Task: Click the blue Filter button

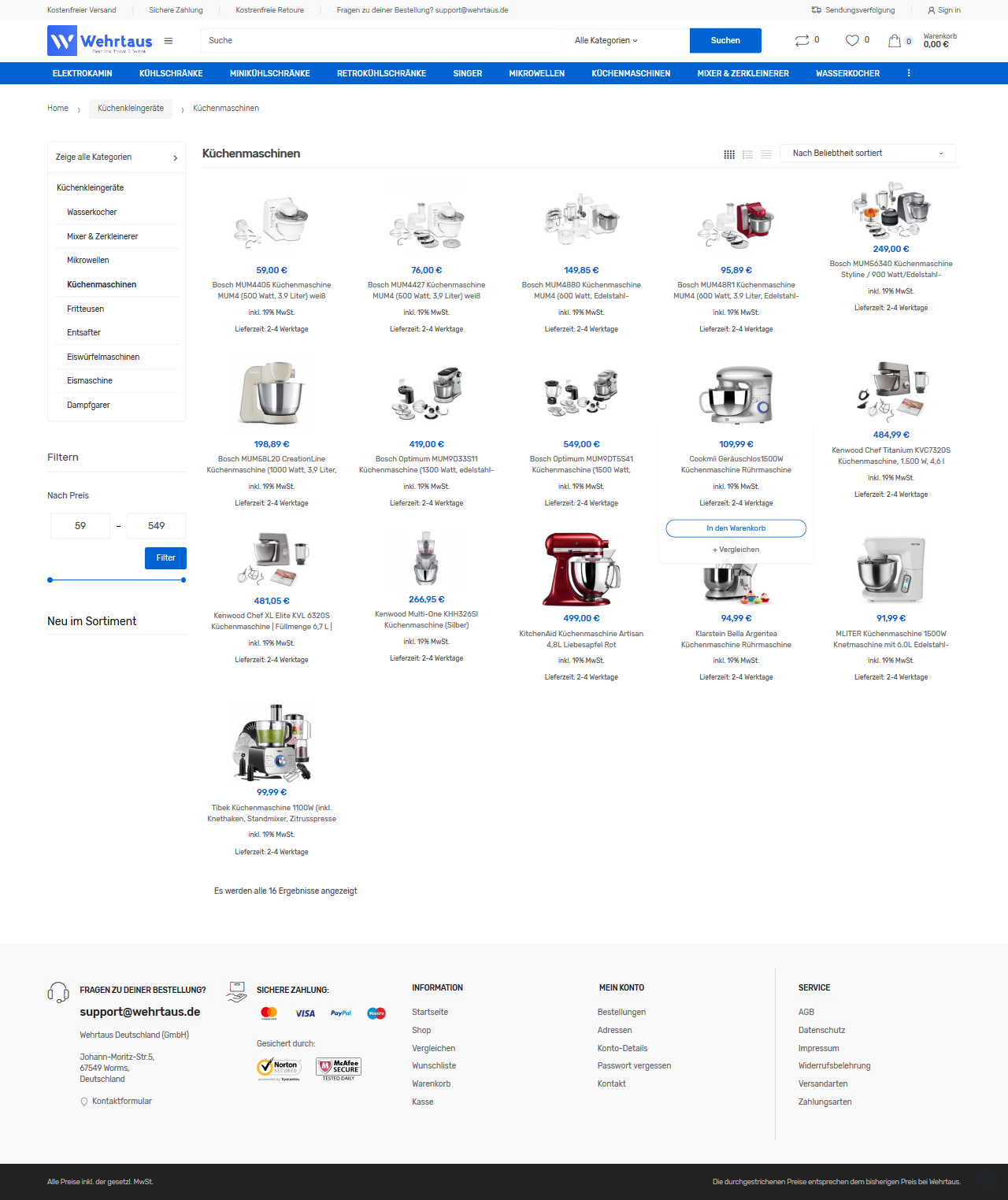Action: coord(165,558)
